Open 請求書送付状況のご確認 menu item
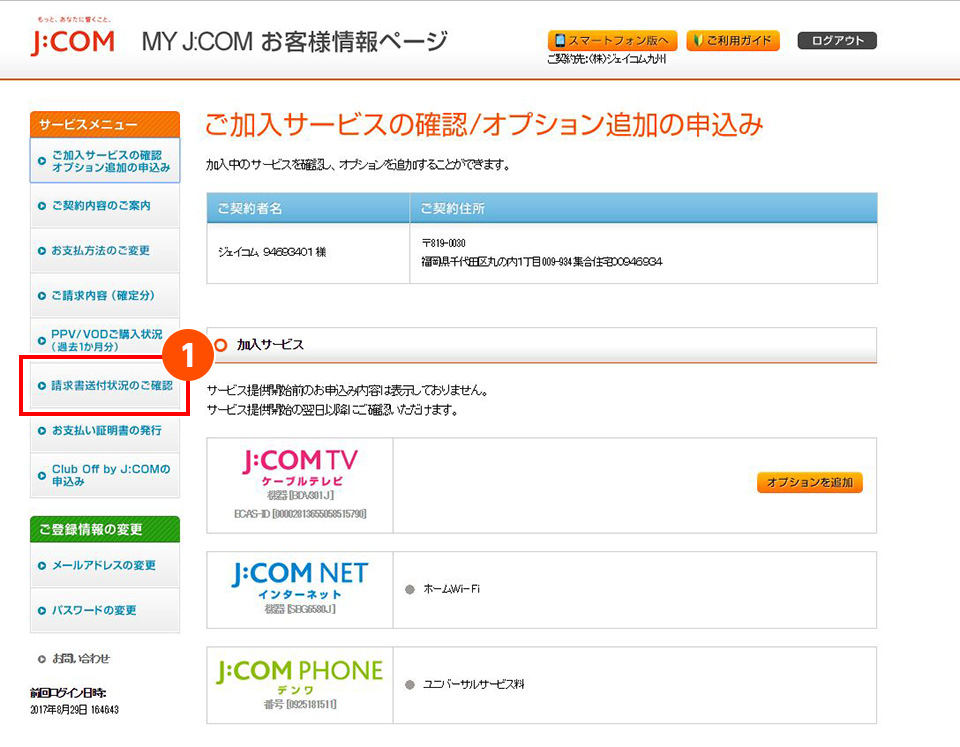960x747 pixels. pyautogui.click(x=105, y=385)
